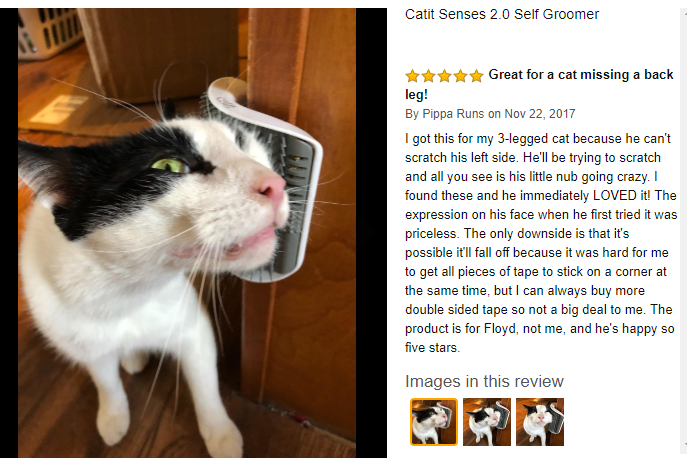This screenshot has height=466, width=687.
Task: Click the first gold rating star
Action: pyautogui.click(x=412, y=76)
